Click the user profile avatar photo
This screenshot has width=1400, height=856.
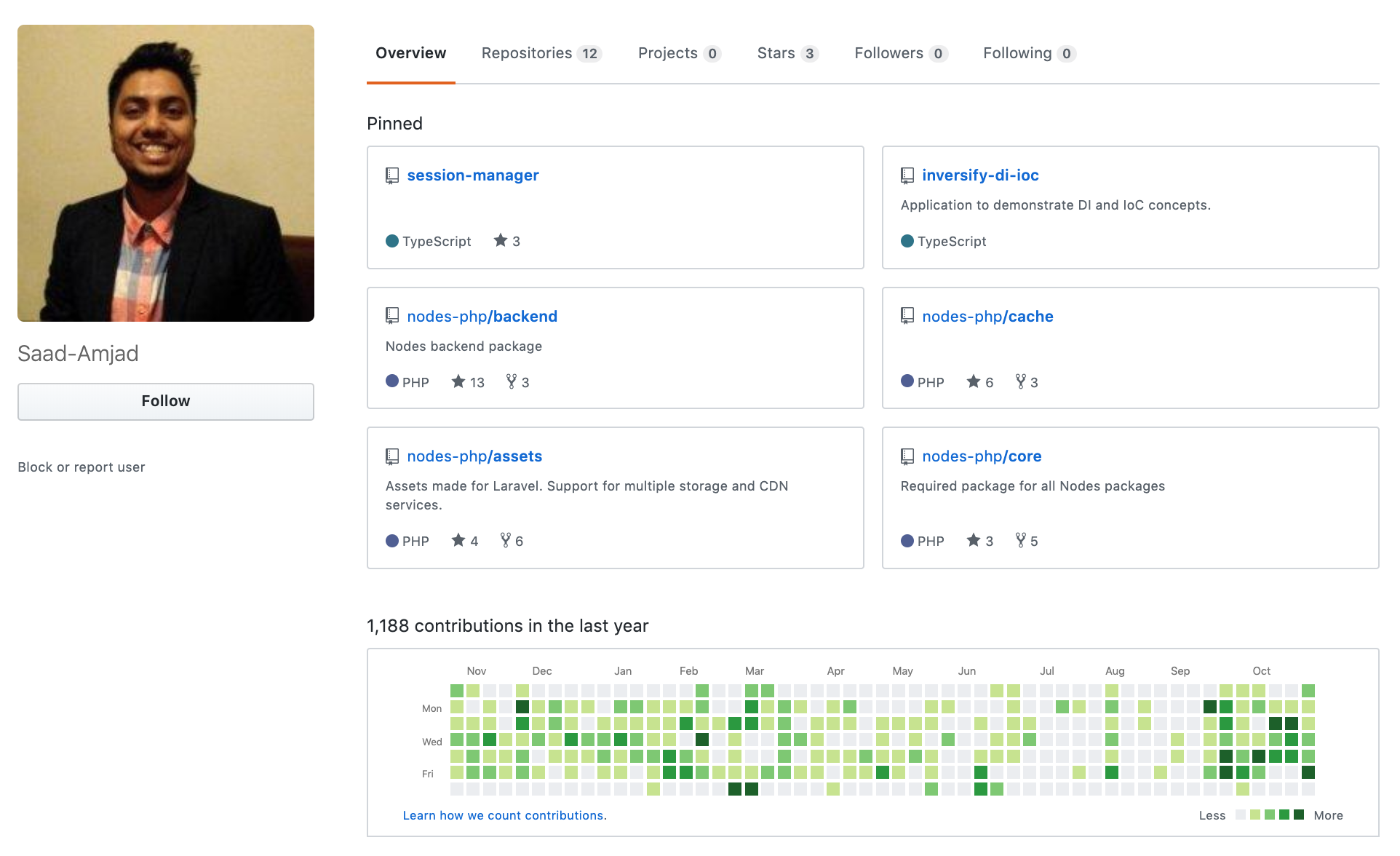166,173
